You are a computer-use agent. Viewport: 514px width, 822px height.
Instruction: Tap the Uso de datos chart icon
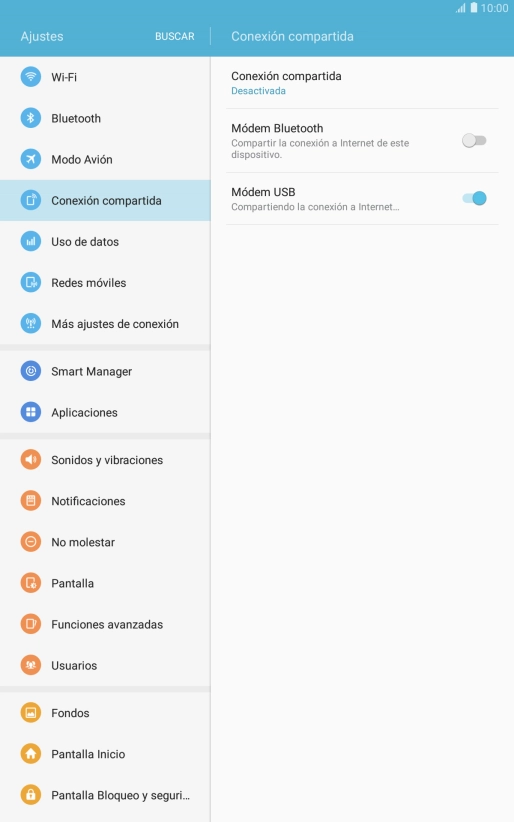point(31,242)
